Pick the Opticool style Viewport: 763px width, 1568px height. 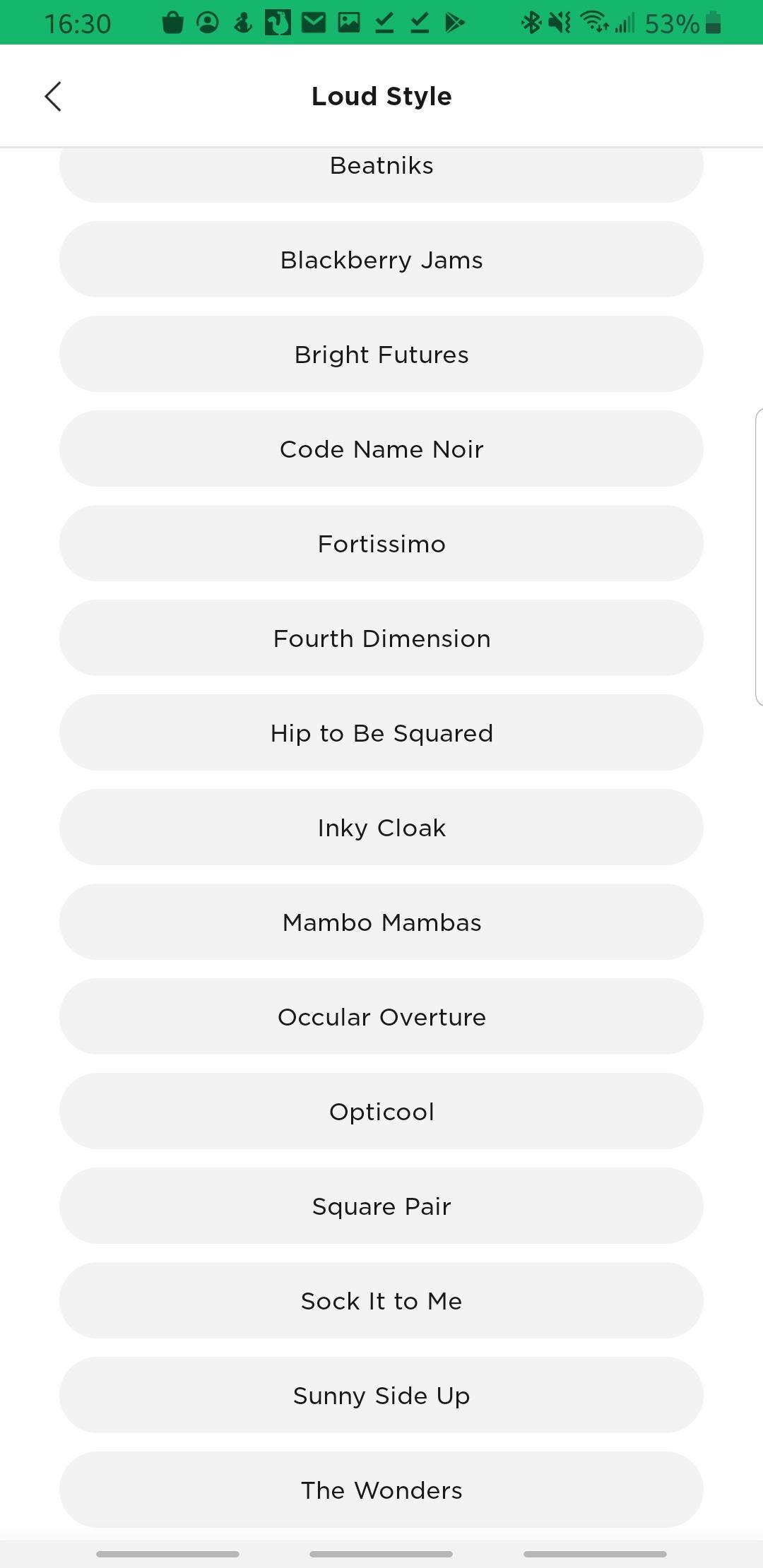[x=381, y=1112]
